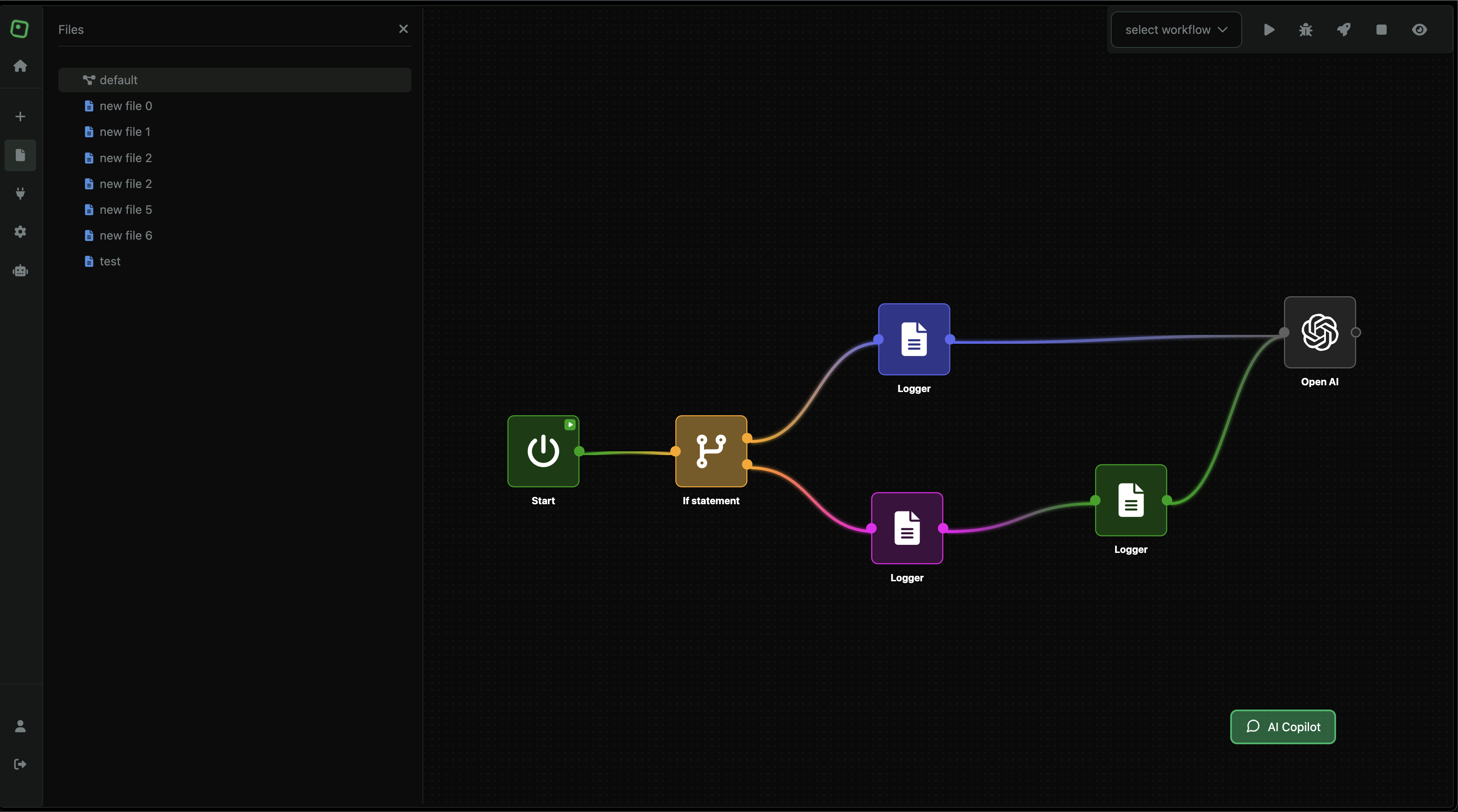Open settings gear in sidebar
This screenshot has height=812, width=1458.
click(x=20, y=232)
